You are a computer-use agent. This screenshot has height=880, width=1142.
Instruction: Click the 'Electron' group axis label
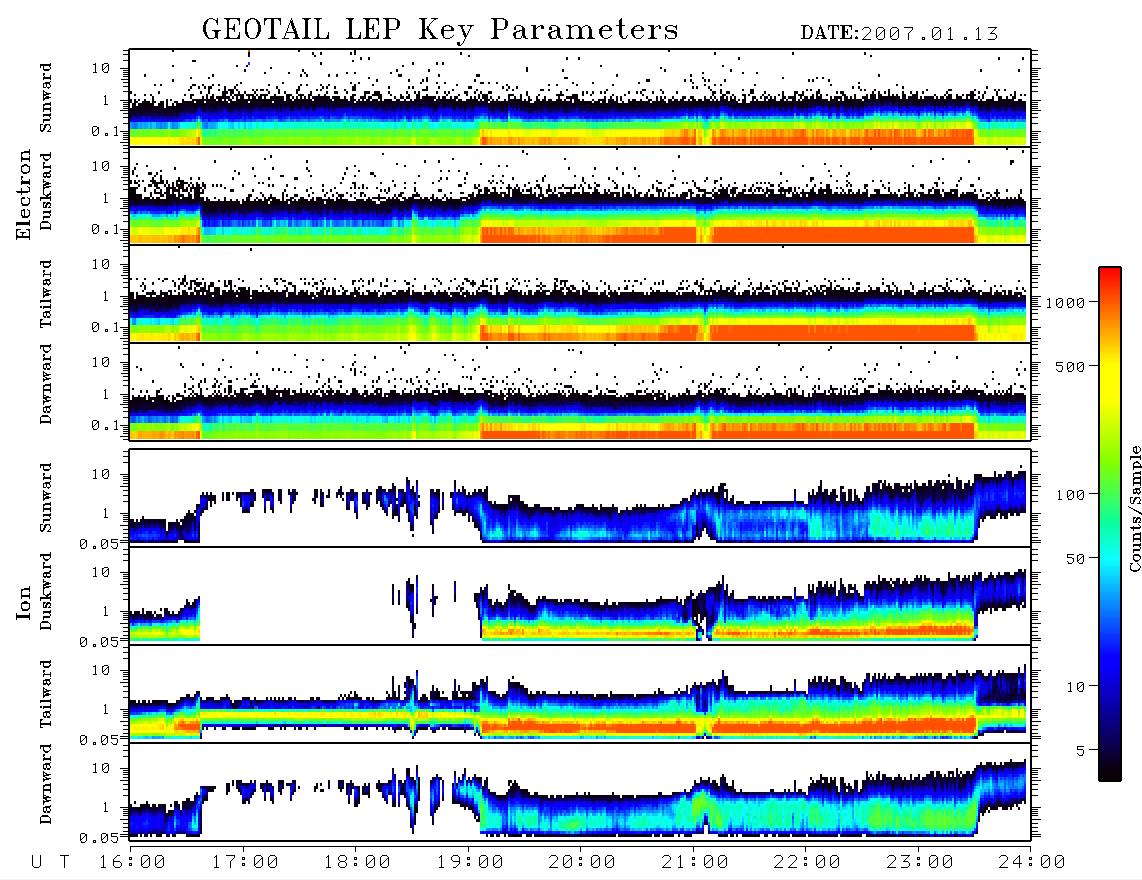click(24, 195)
